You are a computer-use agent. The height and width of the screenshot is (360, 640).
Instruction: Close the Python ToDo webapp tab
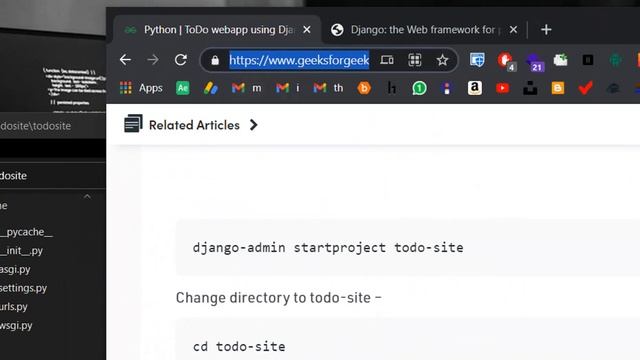307,30
